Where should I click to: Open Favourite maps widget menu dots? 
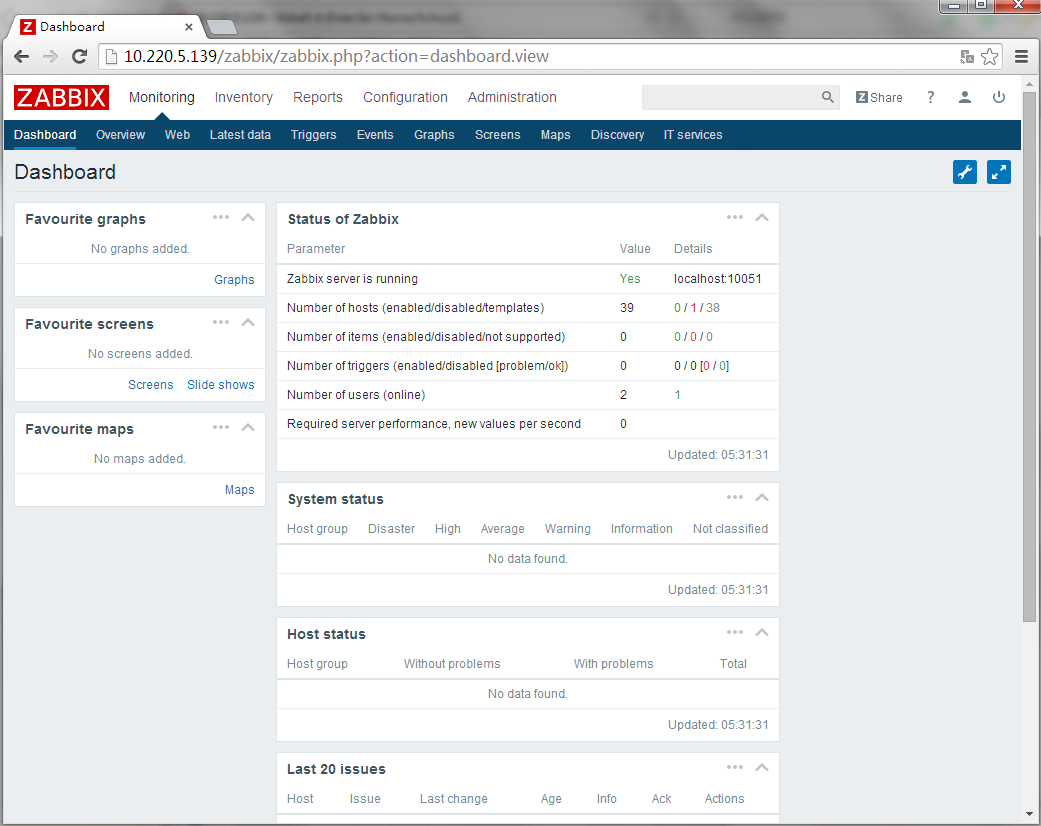(221, 427)
